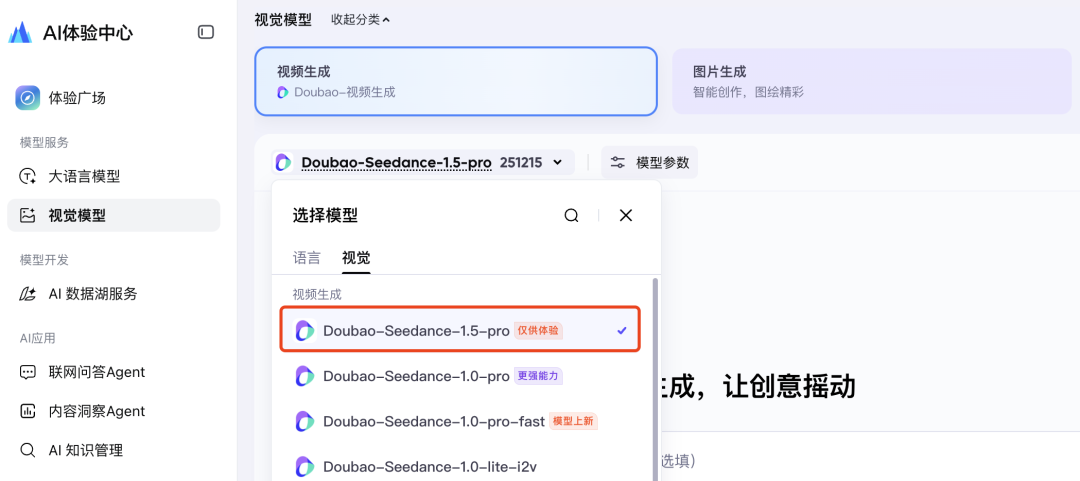This screenshot has height=481, width=1080.
Task: Click the icon beside Doubao-Seedance-1.0-pro-fast
Action: (305, 421)
